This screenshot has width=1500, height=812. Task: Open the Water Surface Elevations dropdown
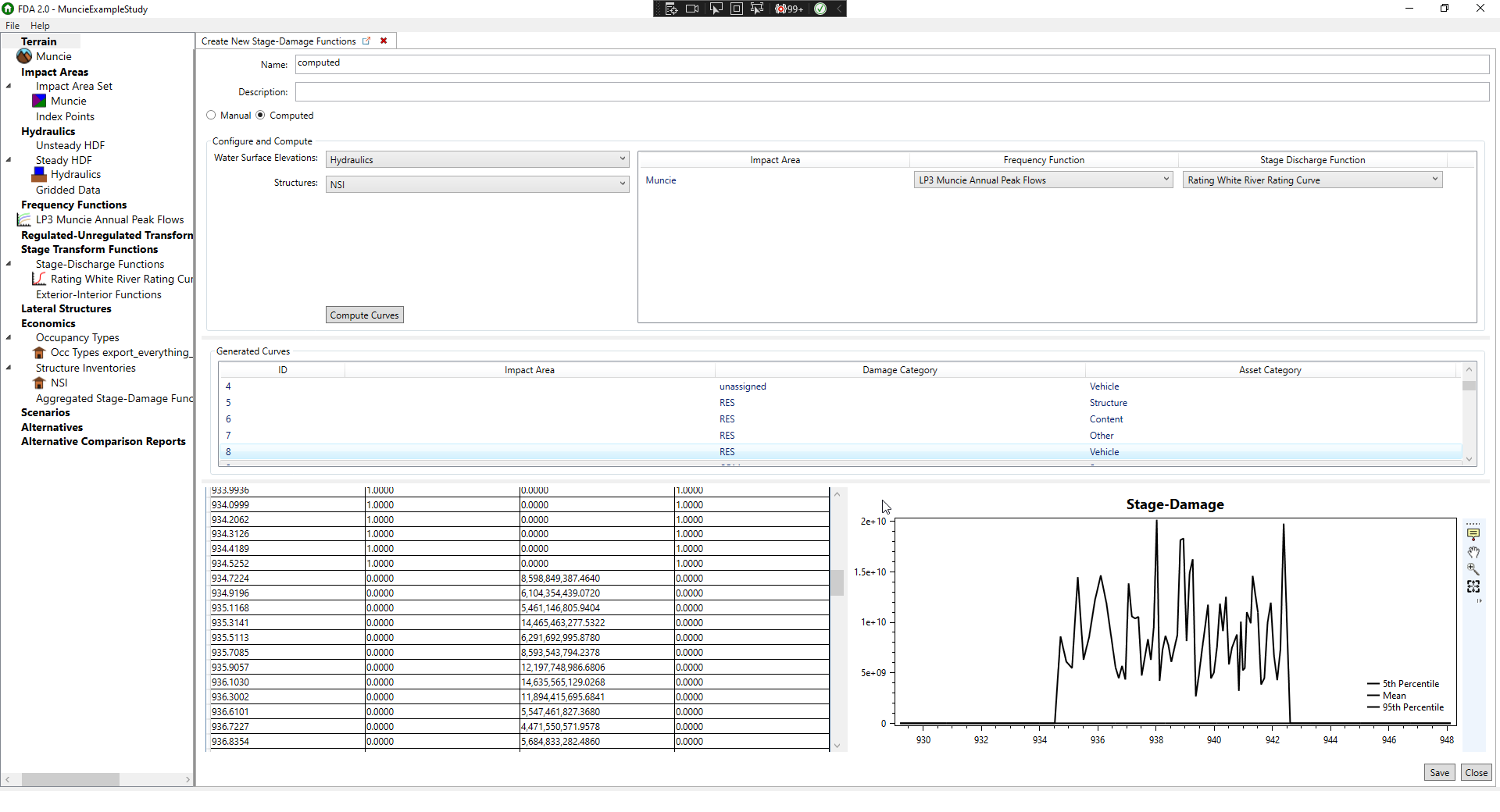click(621, 158)
